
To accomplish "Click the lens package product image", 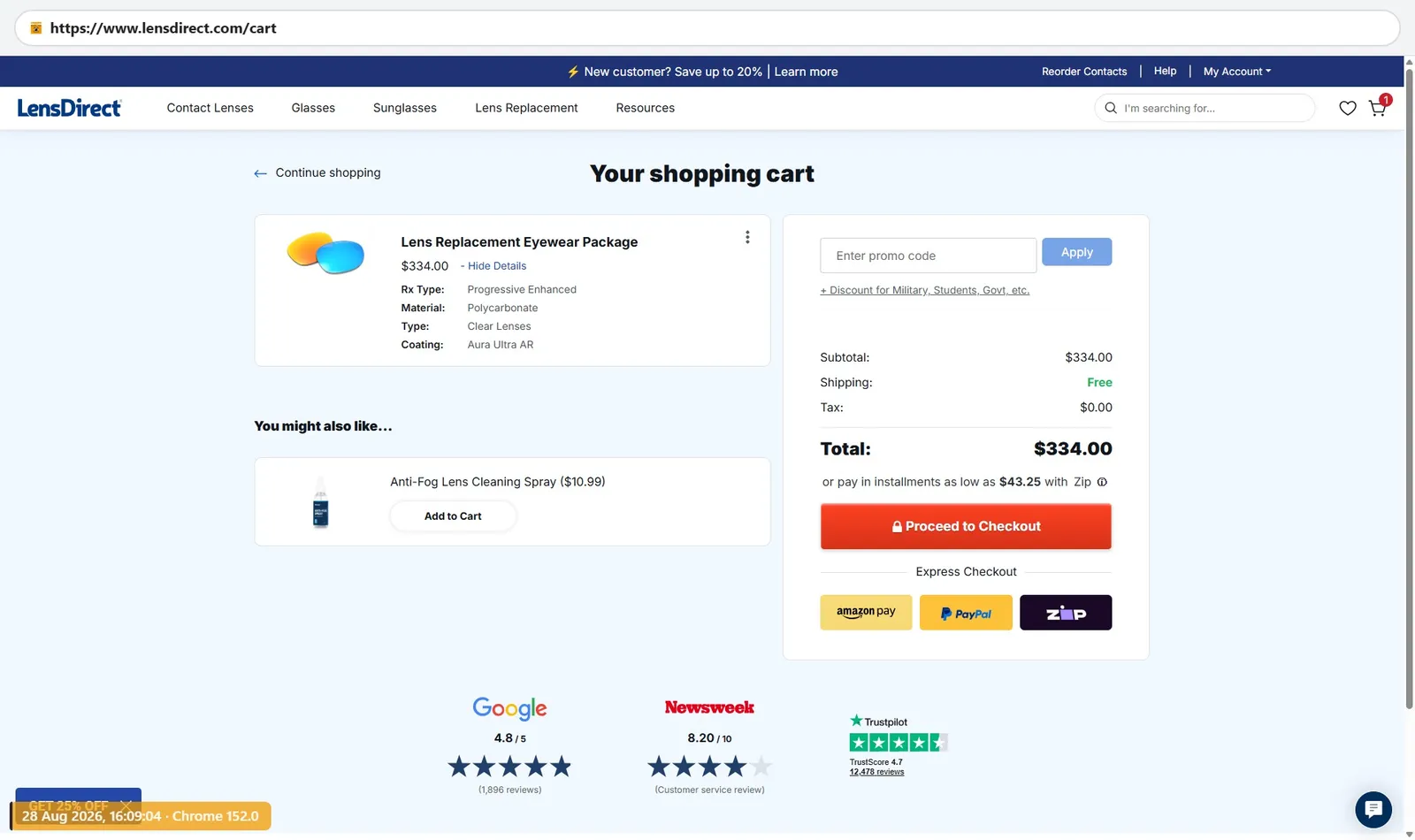I will 325,253.
